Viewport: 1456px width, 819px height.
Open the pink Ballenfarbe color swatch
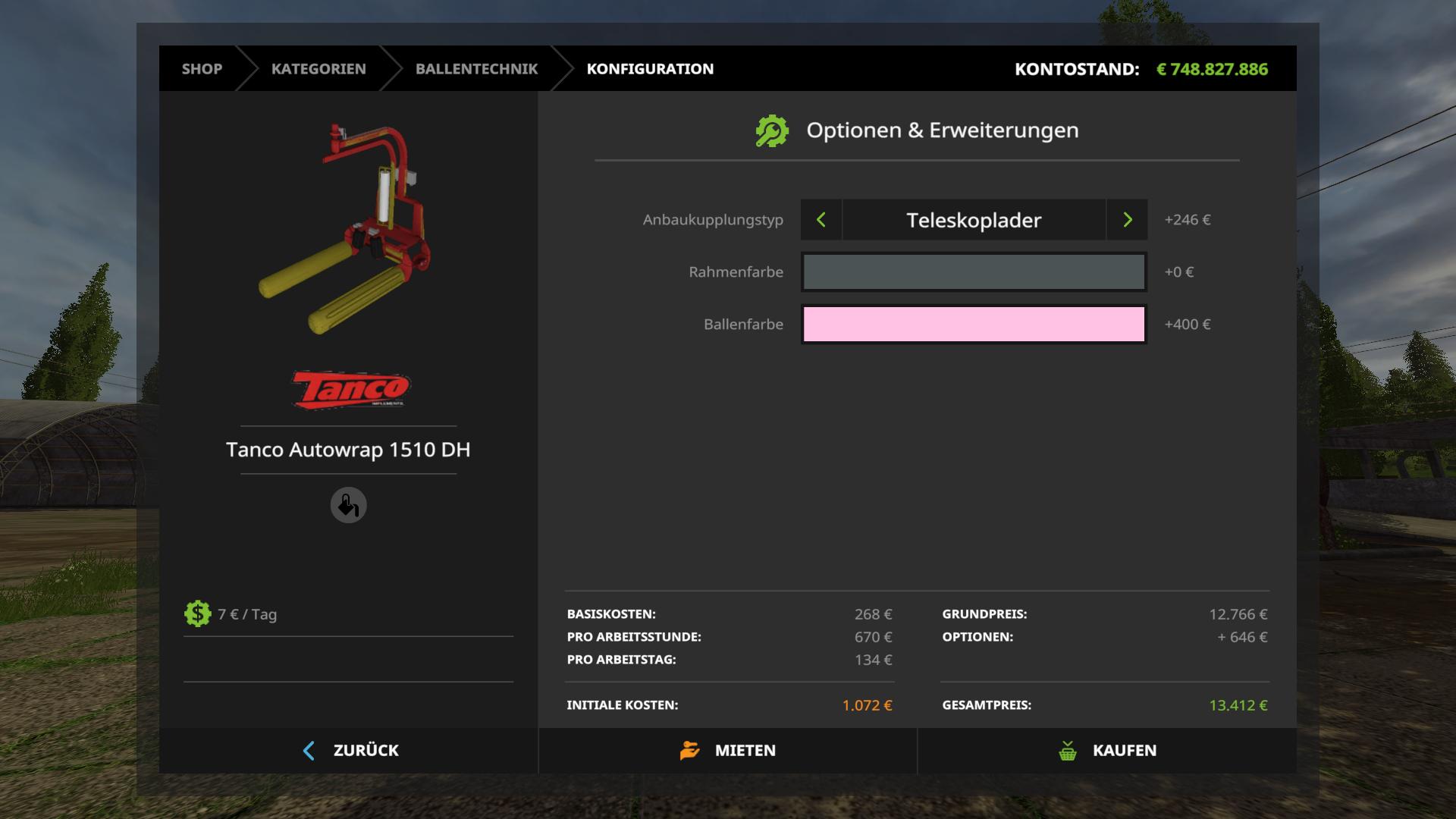(974, 325)
